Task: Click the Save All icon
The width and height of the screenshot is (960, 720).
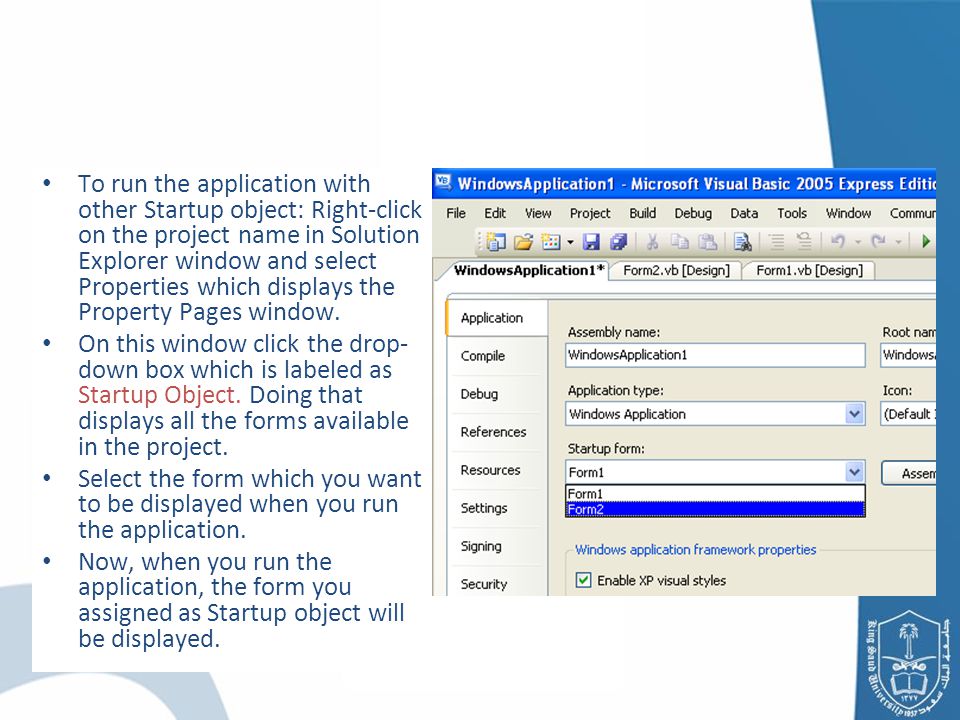Action: (x=618, y=242)
